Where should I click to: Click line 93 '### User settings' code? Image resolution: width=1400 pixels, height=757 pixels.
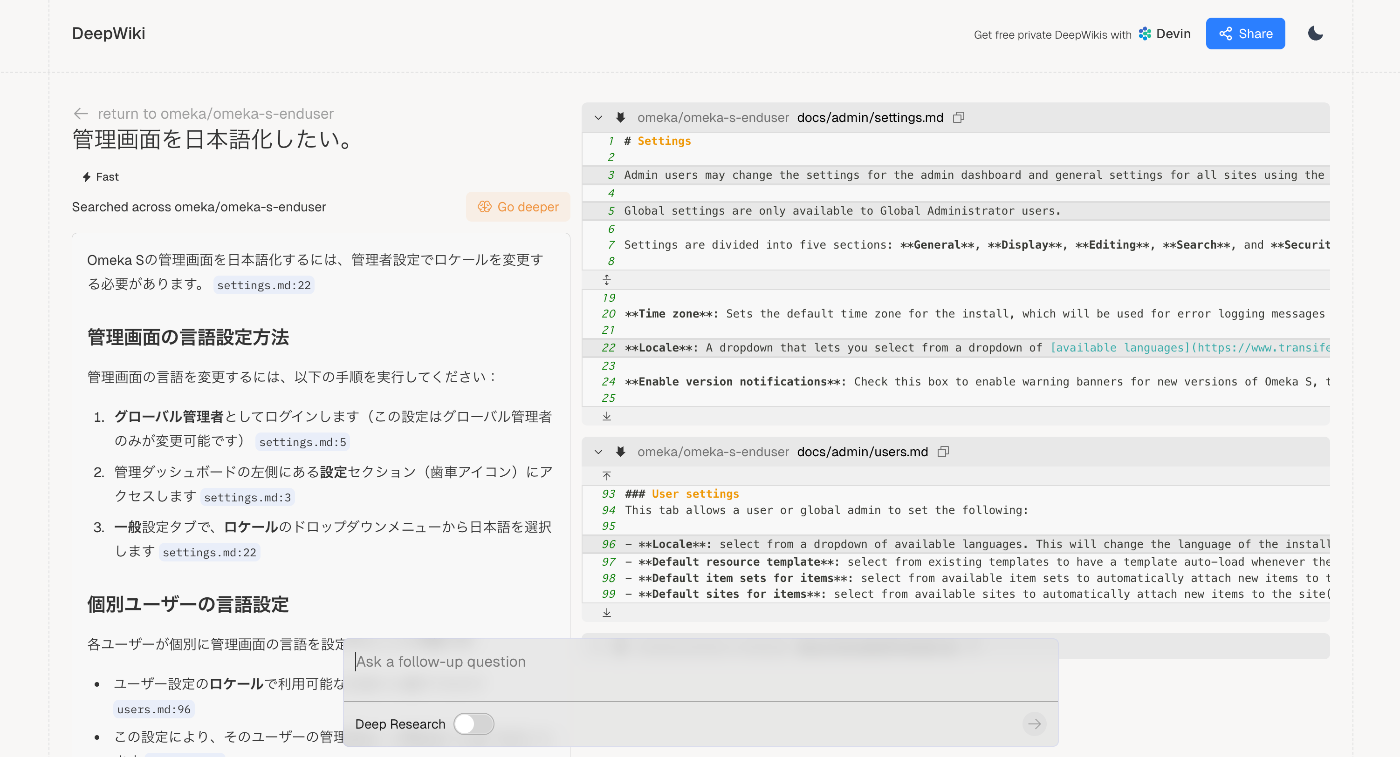pyautogui.click(x=682, y=494)
